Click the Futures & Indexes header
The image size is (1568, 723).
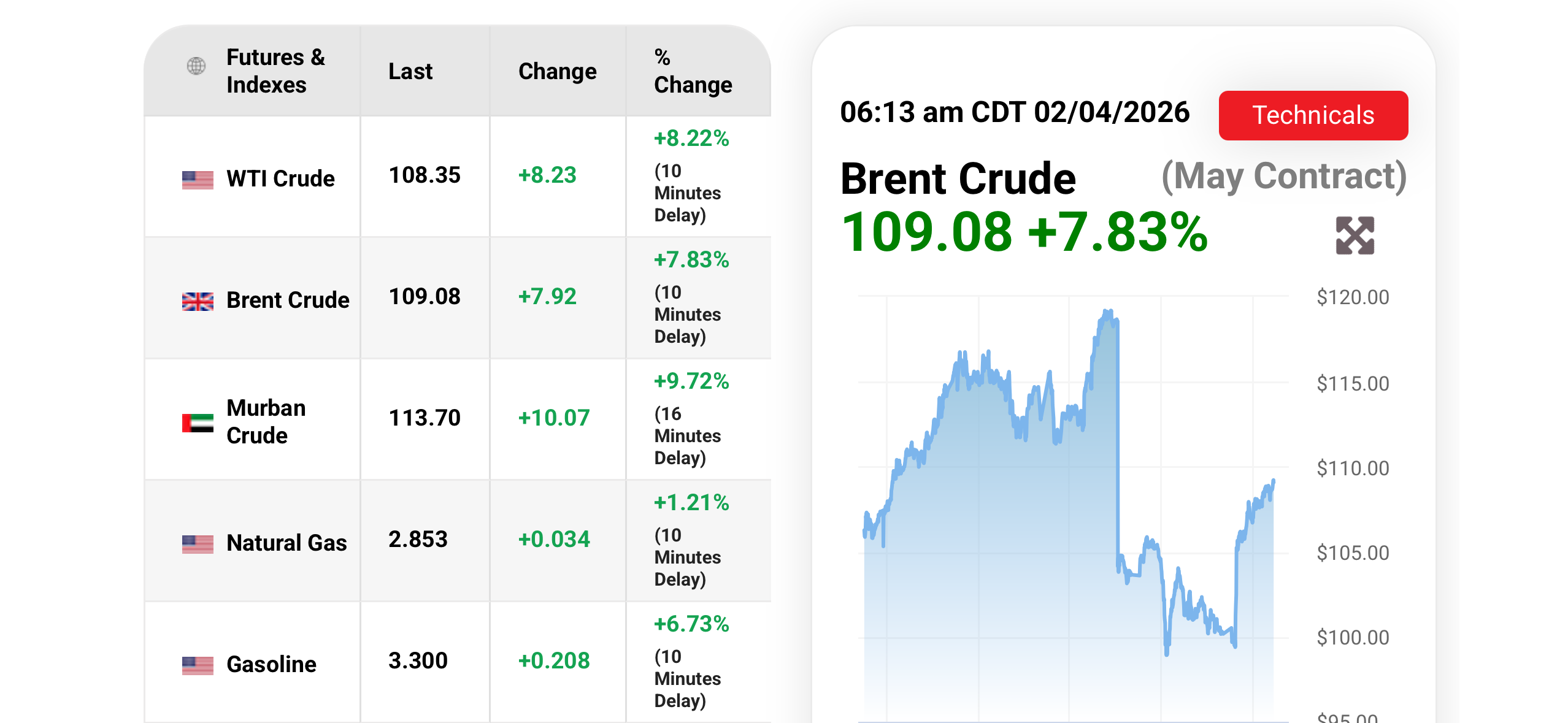pyautogui.click(x=275, y=71)
